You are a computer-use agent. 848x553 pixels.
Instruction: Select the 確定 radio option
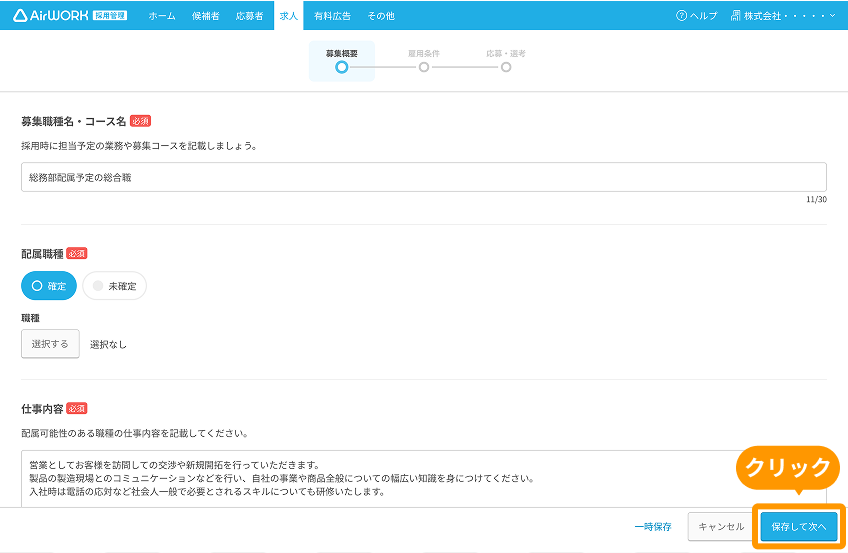coord(49,285)
